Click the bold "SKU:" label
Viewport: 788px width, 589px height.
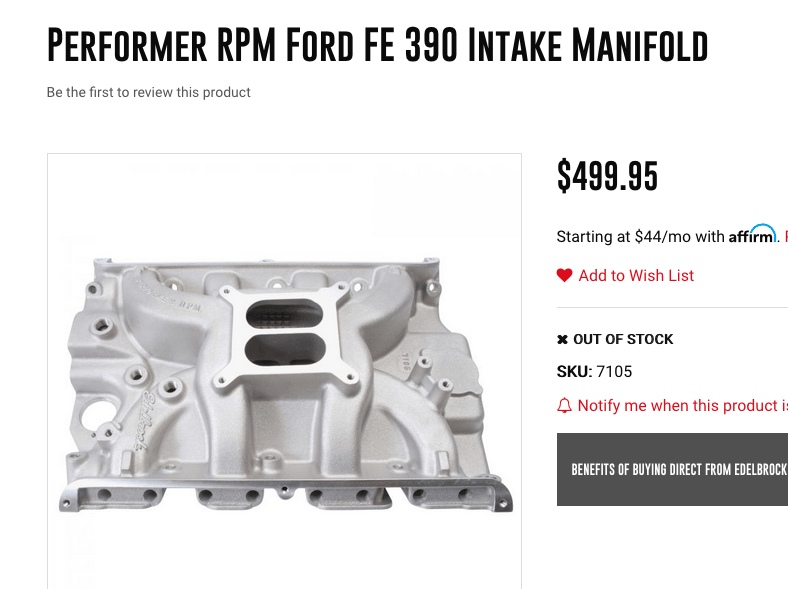(574, 372)
